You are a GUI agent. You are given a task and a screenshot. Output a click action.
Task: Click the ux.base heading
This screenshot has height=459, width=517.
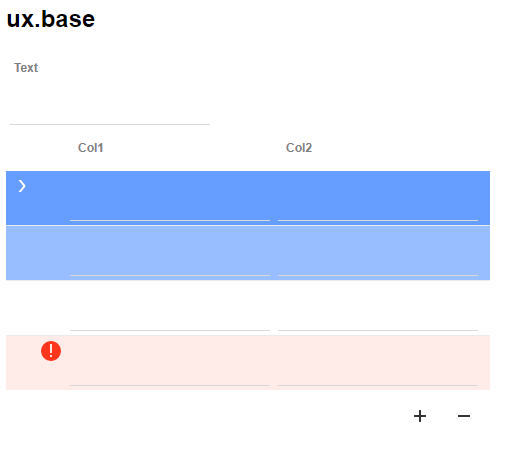point(51,19)
